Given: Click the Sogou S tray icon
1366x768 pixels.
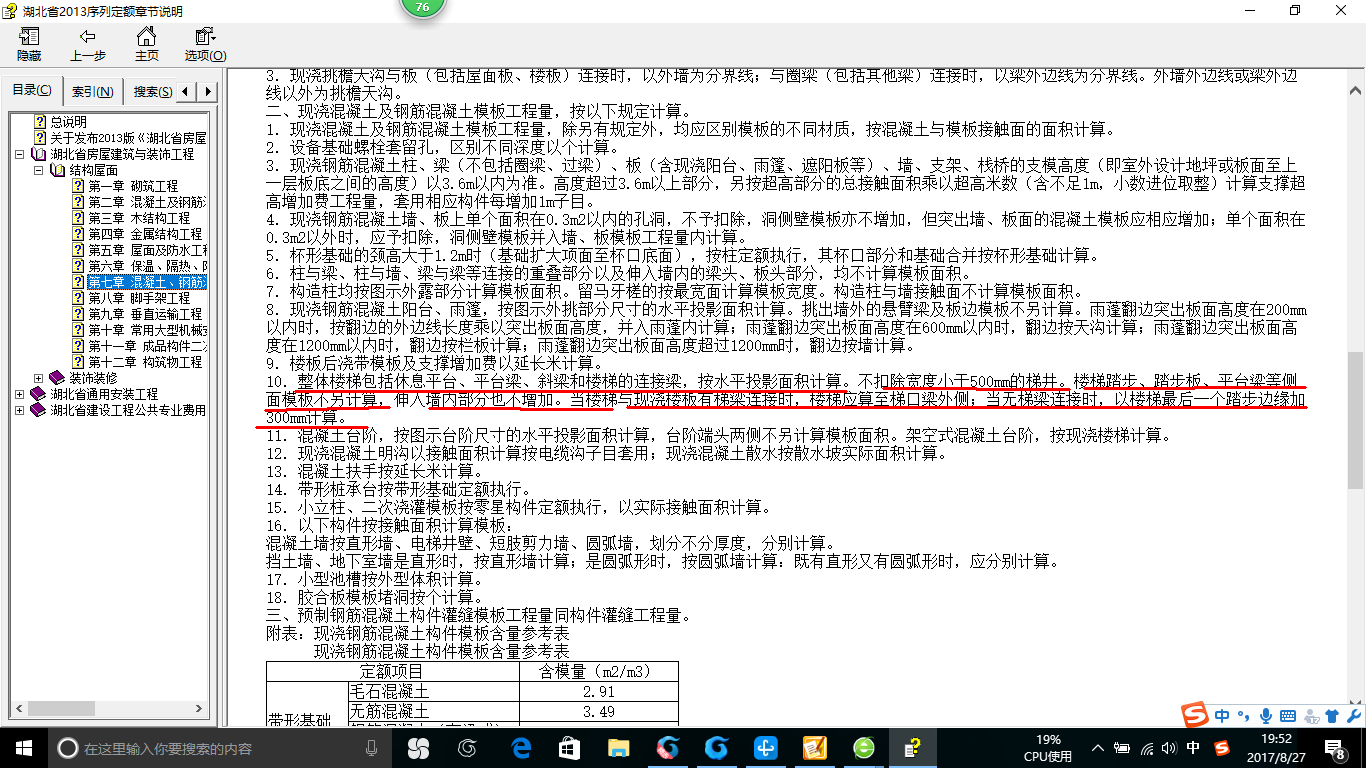Looking at the screenshot, I should (1221, 747).
